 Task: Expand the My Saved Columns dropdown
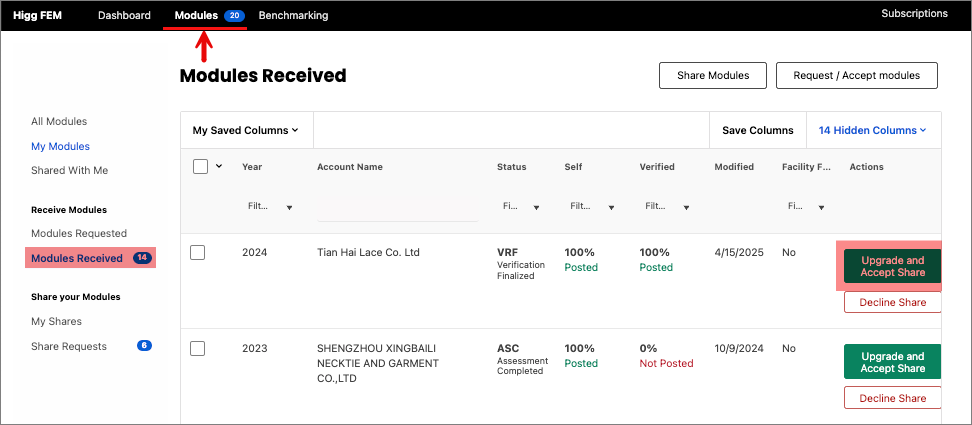click(246, 130)
